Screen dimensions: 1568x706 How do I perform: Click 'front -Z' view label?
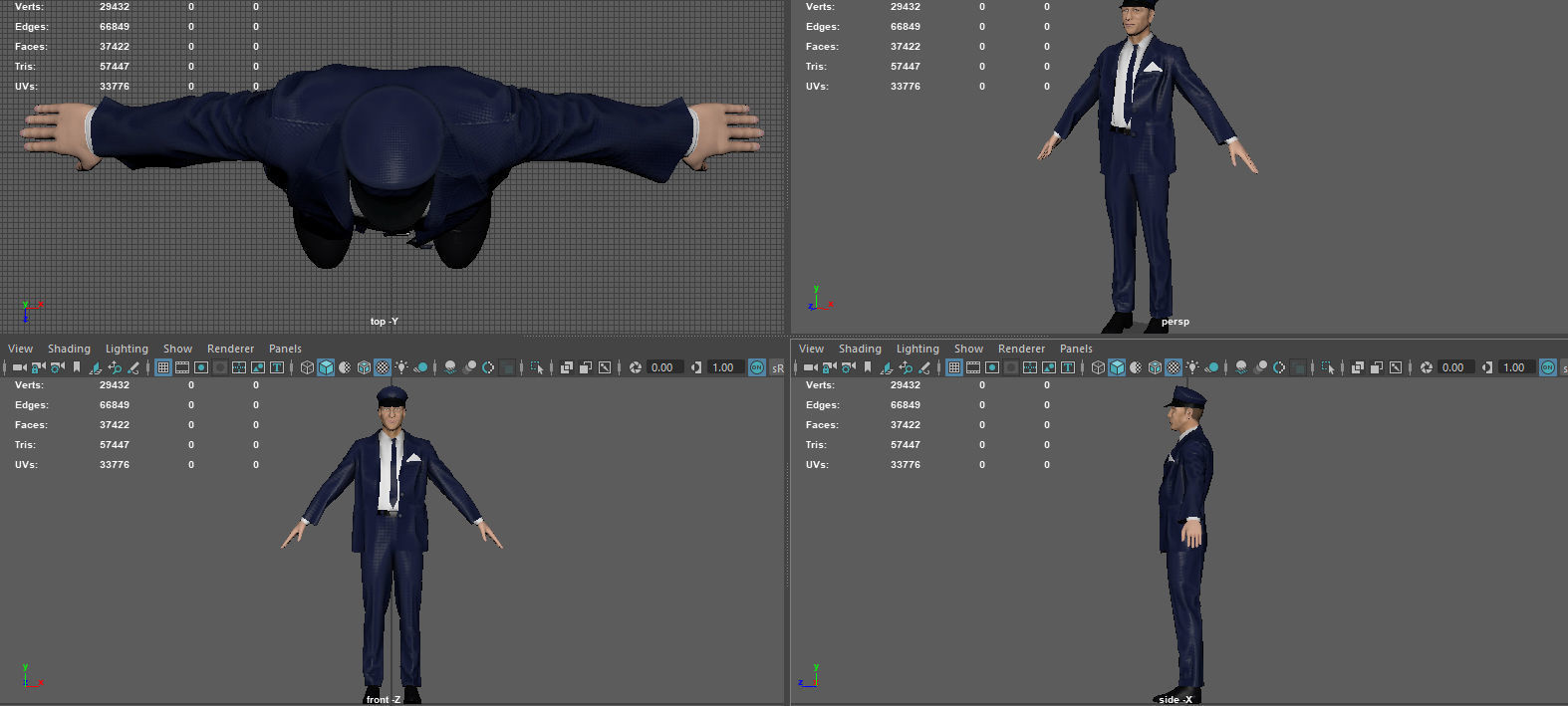coord(384,699)
